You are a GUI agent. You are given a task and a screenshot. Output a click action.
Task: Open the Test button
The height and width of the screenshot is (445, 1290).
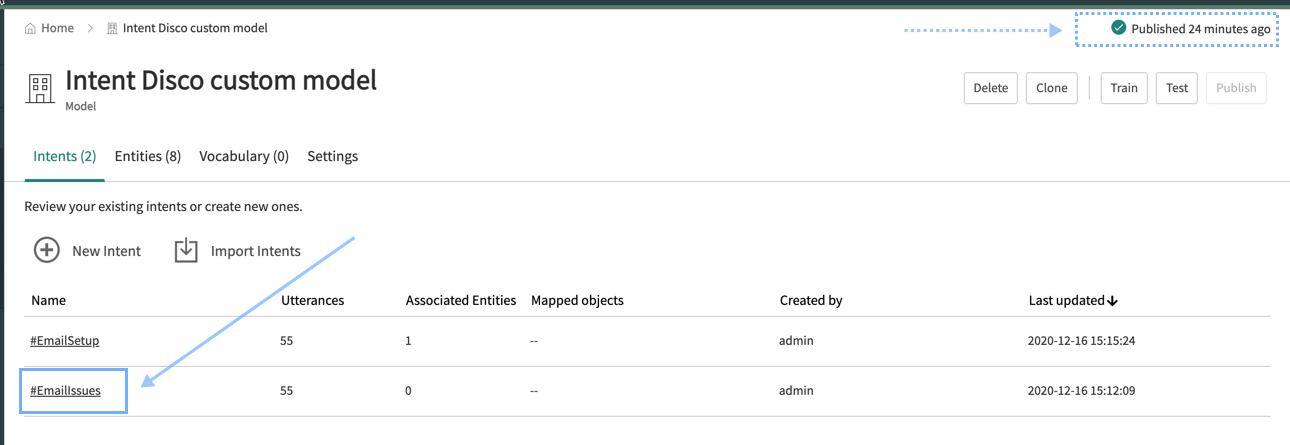(x=1177, y=88)
